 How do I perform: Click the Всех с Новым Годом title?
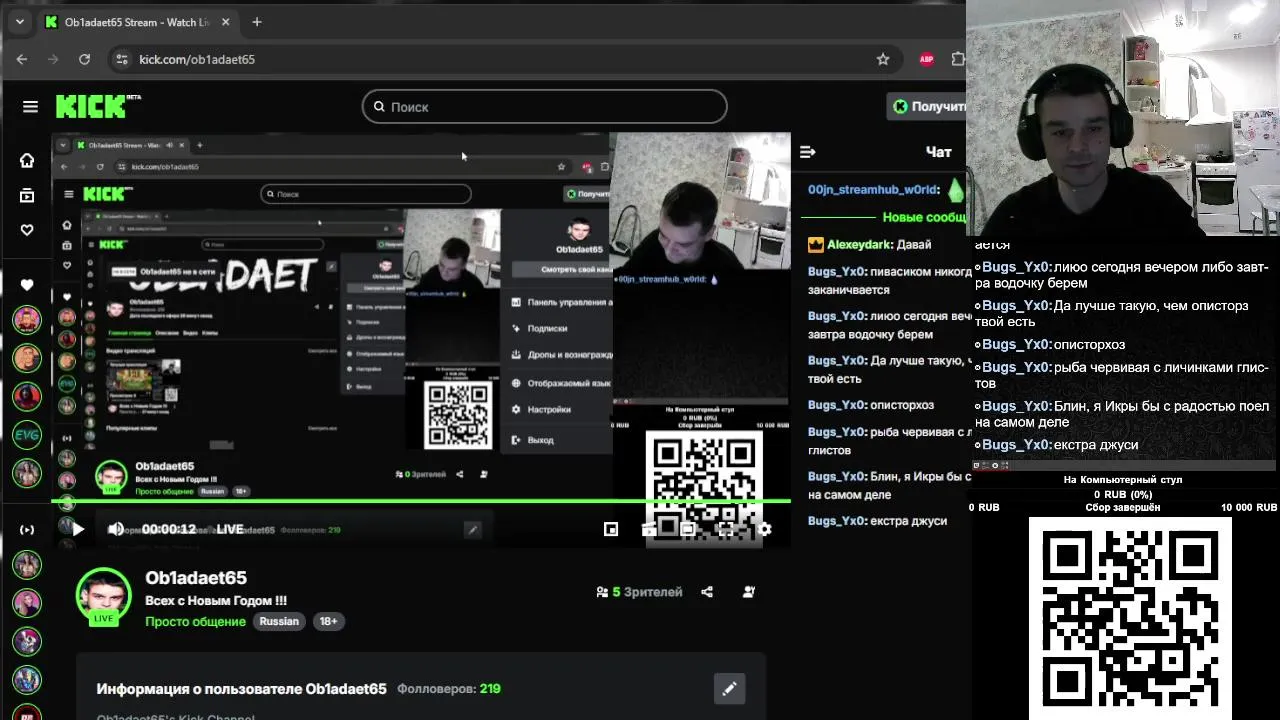216,600
